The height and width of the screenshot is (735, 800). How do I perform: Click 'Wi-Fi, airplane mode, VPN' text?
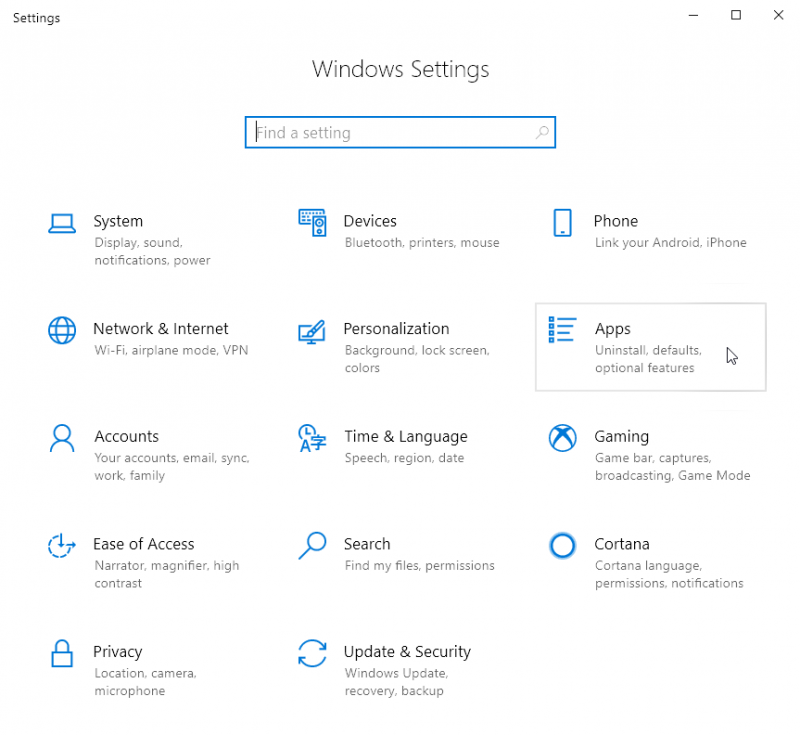click(171, 350)
